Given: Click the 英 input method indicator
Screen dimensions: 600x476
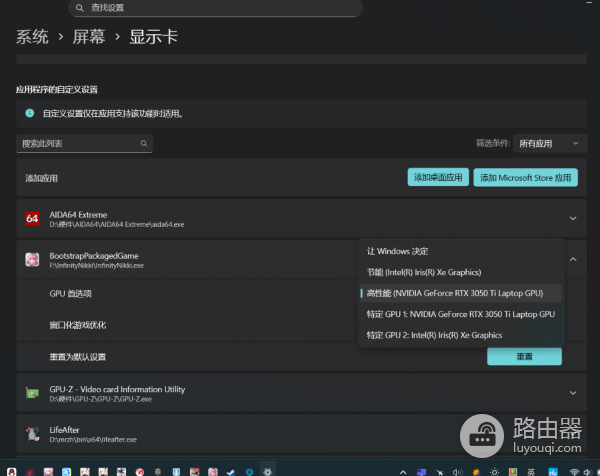Looking at the screenshot, I should coord(531,472).
